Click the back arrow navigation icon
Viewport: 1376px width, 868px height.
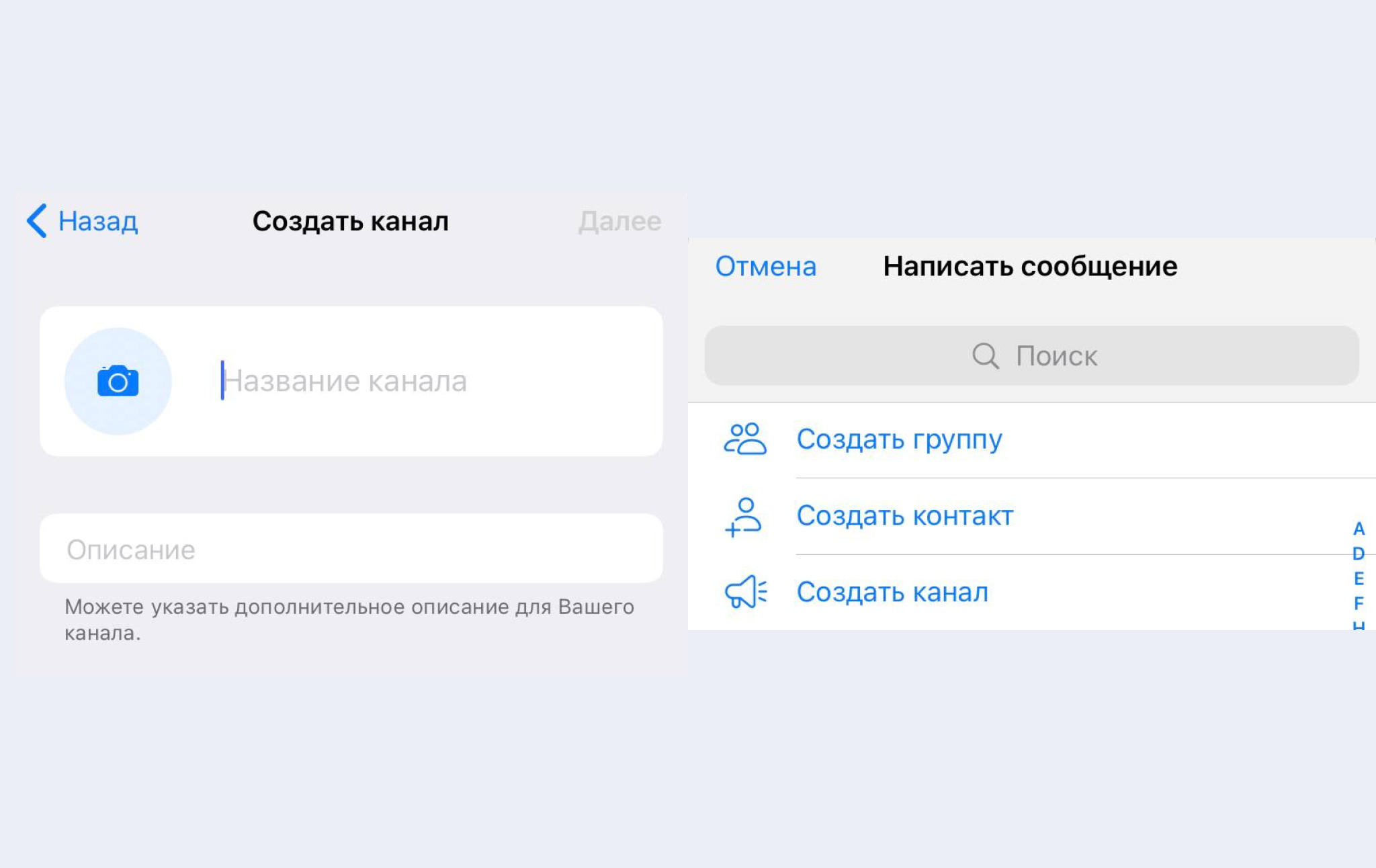34,219
